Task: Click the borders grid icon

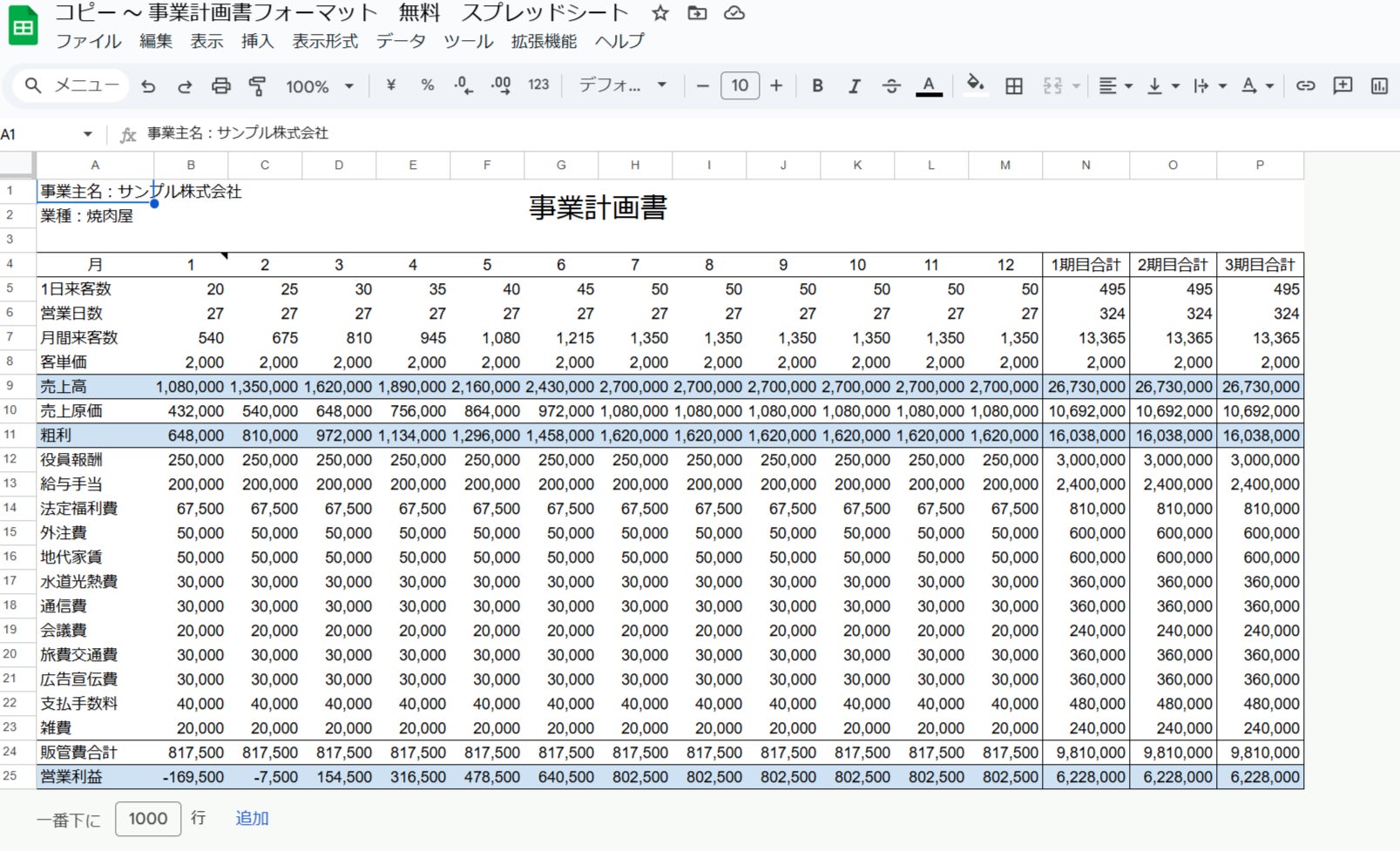Action: point(1014,85)
